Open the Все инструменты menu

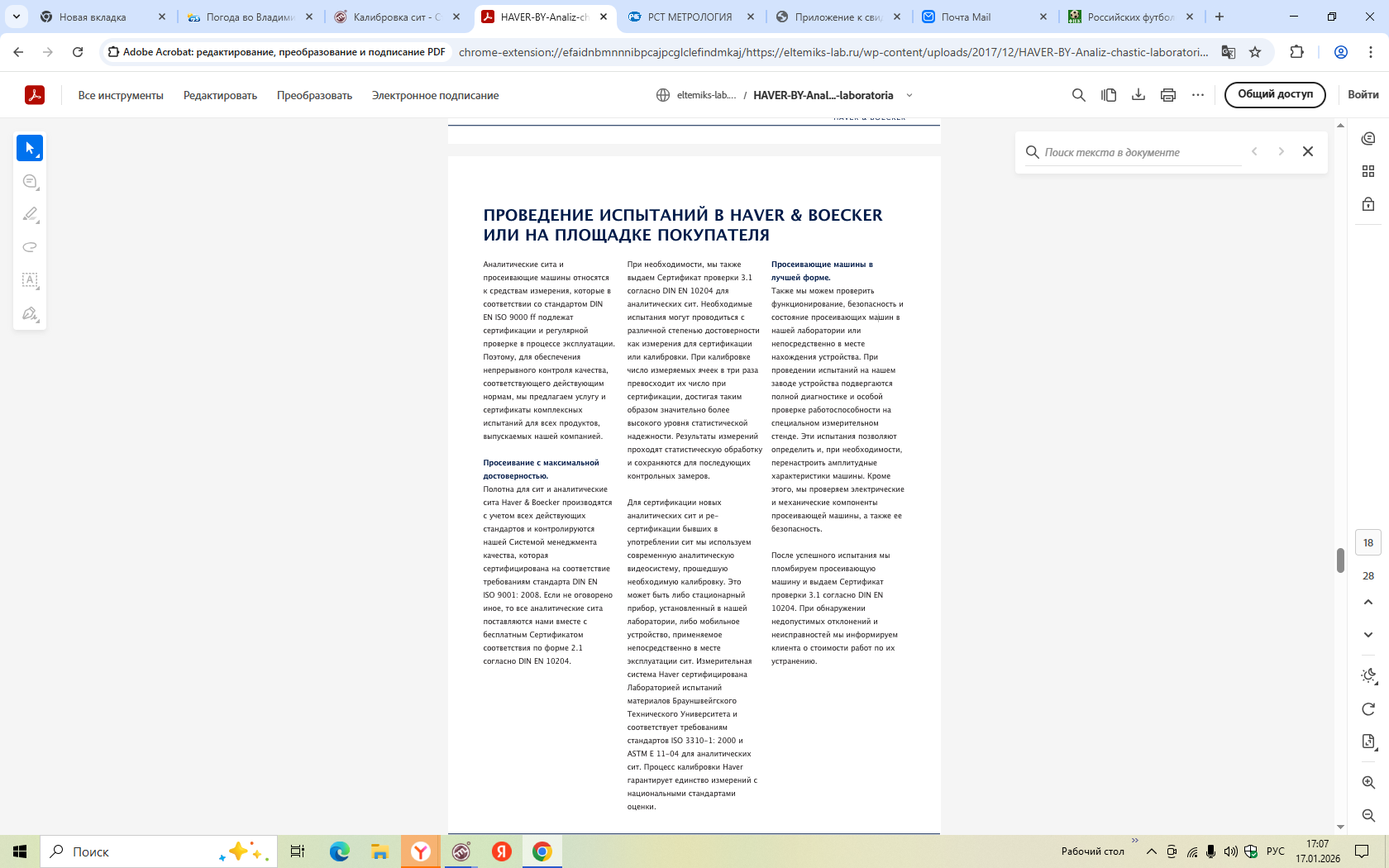click(x=121, y=95)
